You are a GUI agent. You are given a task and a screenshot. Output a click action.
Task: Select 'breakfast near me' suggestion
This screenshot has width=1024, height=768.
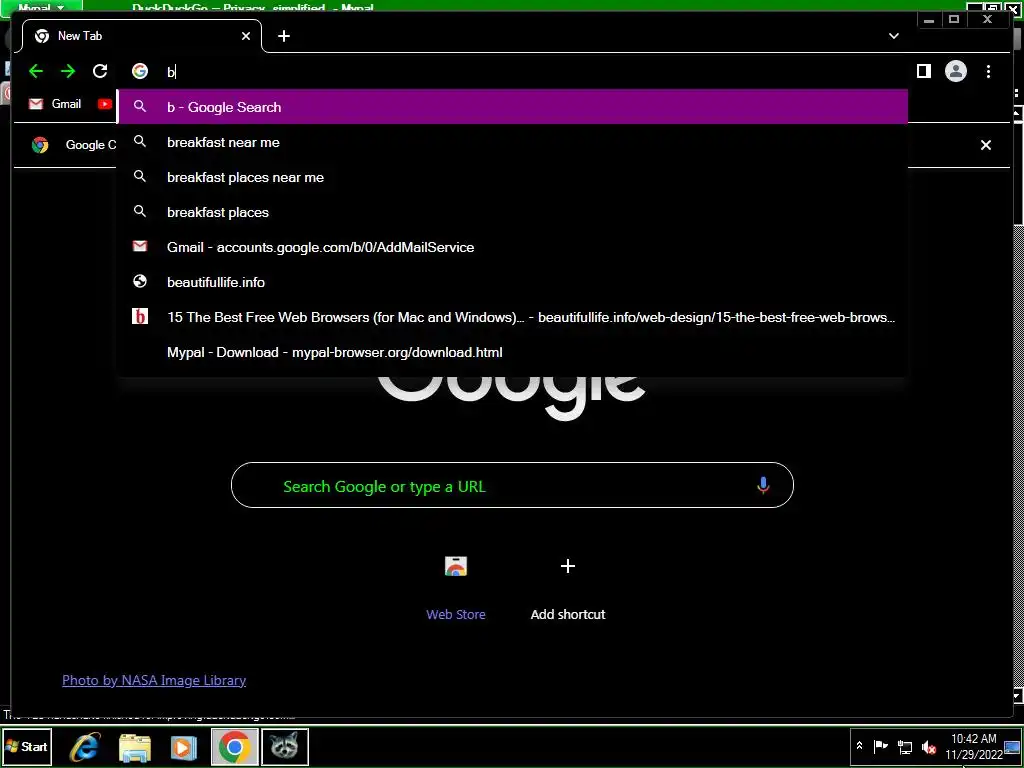pyautogui.click(x=513, y=142)
